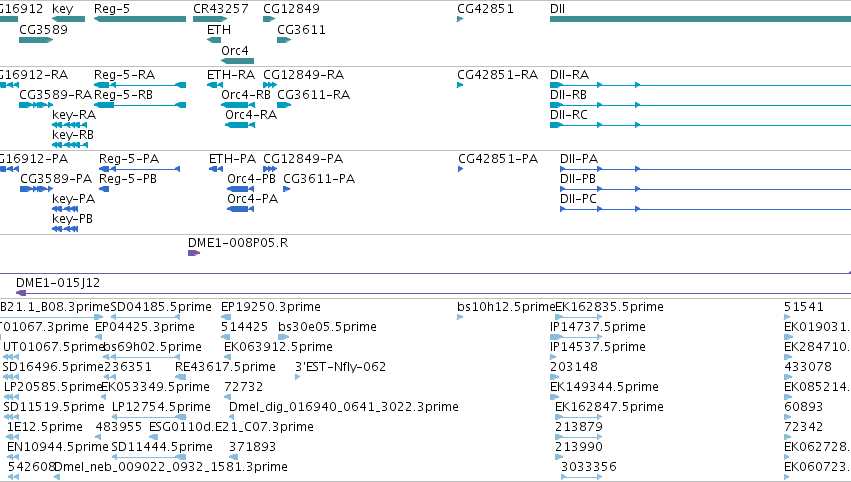851x482 pixels.
Task: Select the LP12754.5prime EST label
Action: 161,407
